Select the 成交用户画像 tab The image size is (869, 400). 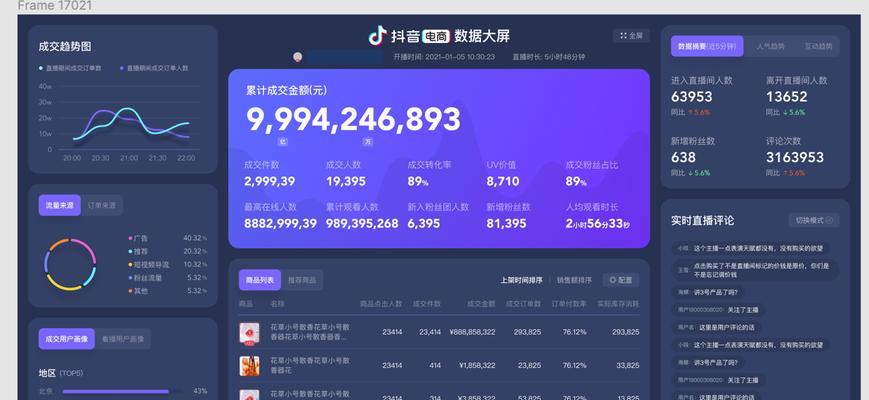pyautogui.click(x=67, y=339)
